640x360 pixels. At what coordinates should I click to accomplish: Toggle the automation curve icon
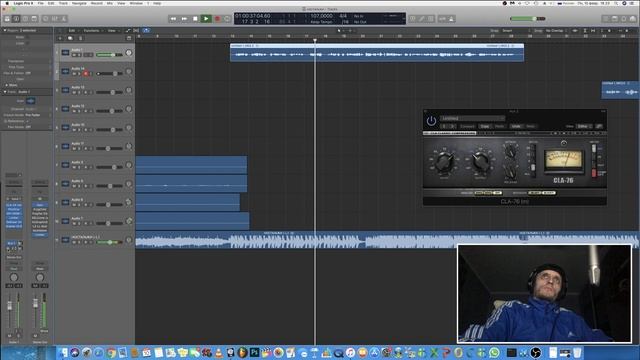coord(128,31)
